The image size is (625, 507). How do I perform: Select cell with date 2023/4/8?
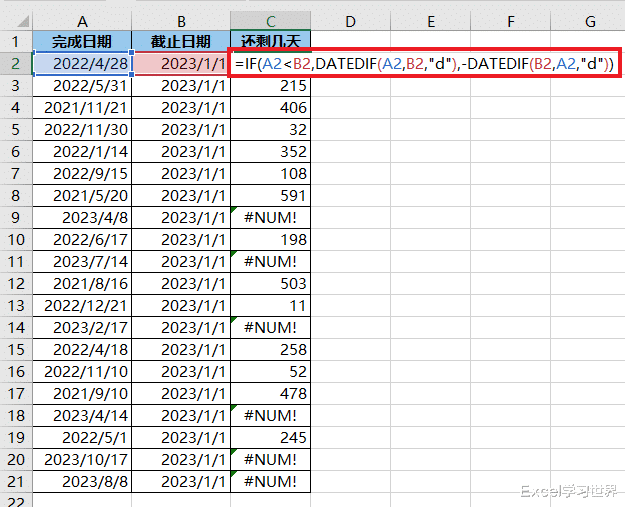click(x=82, y=218)
